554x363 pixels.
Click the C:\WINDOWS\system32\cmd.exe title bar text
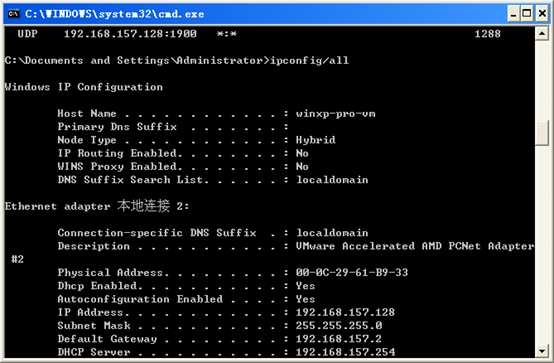point(114,14)
